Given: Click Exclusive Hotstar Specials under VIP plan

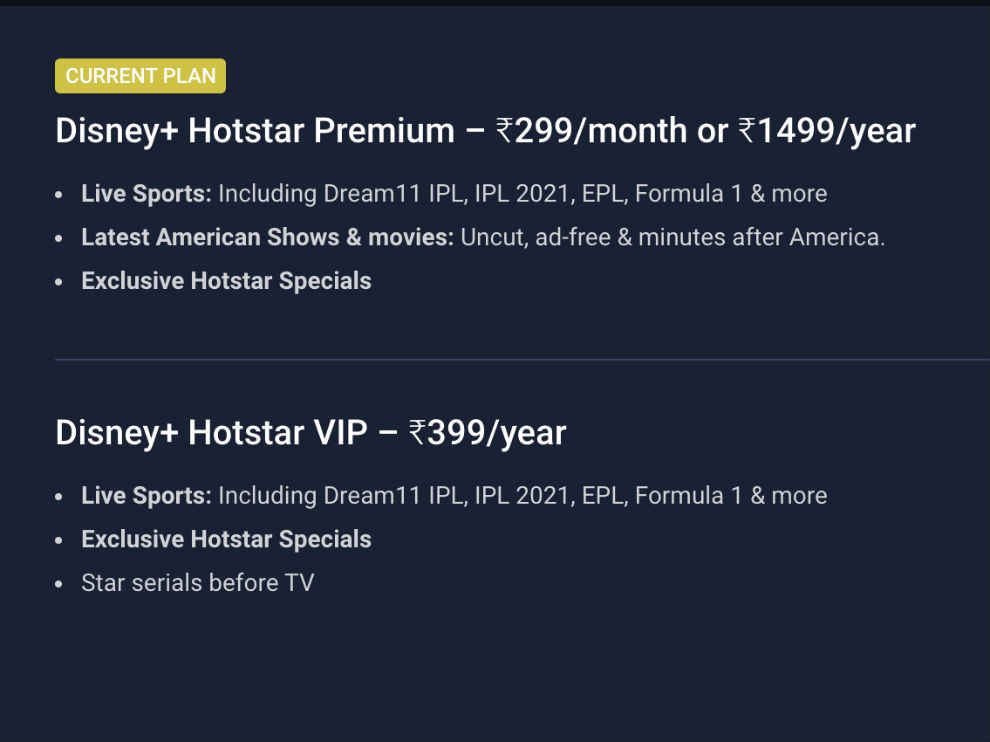Looking at the screenshot, I should pos(227,539).
